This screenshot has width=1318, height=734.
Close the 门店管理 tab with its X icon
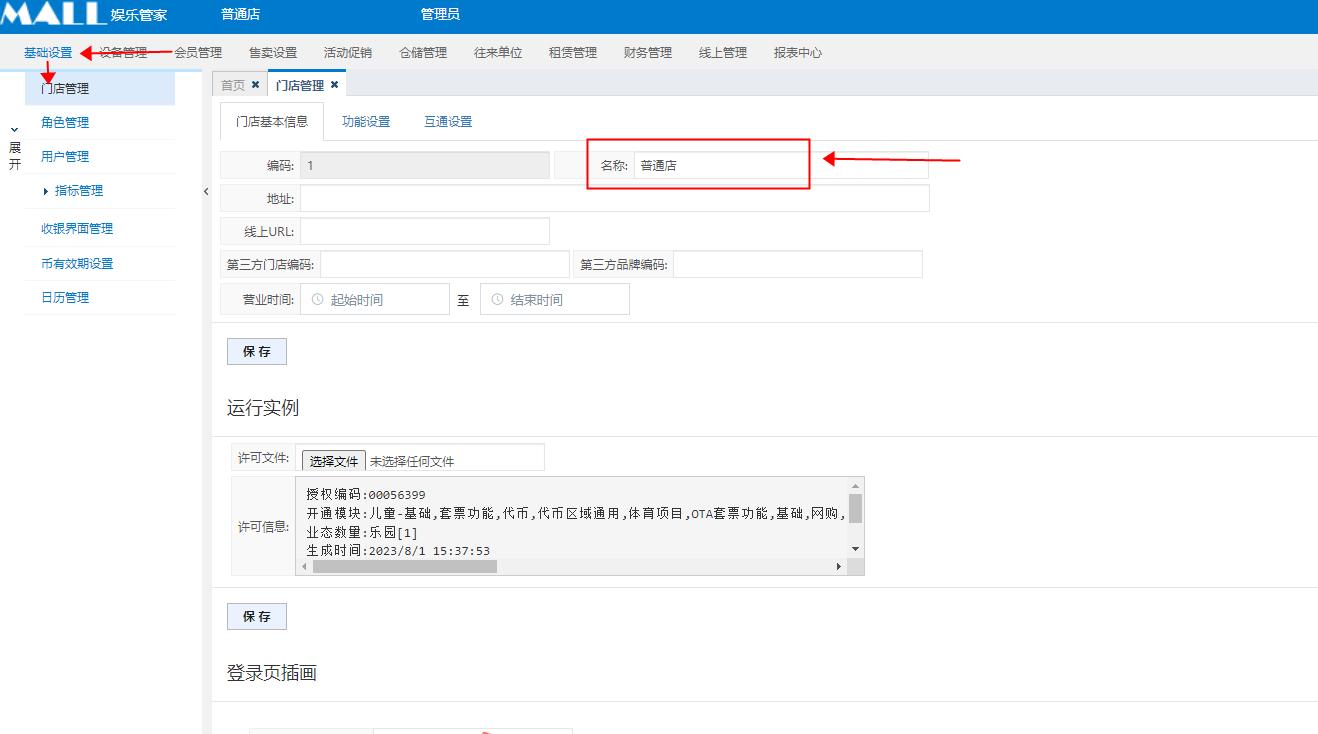[x=335, y=85]
